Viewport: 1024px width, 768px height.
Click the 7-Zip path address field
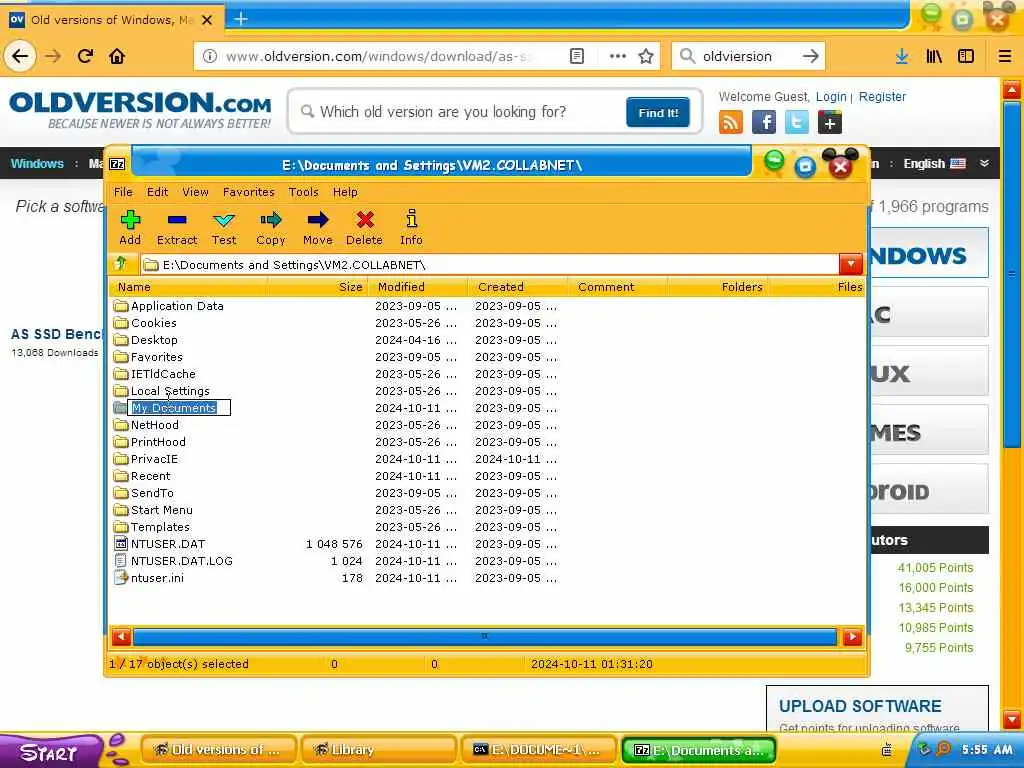click(x=490, y=264)
